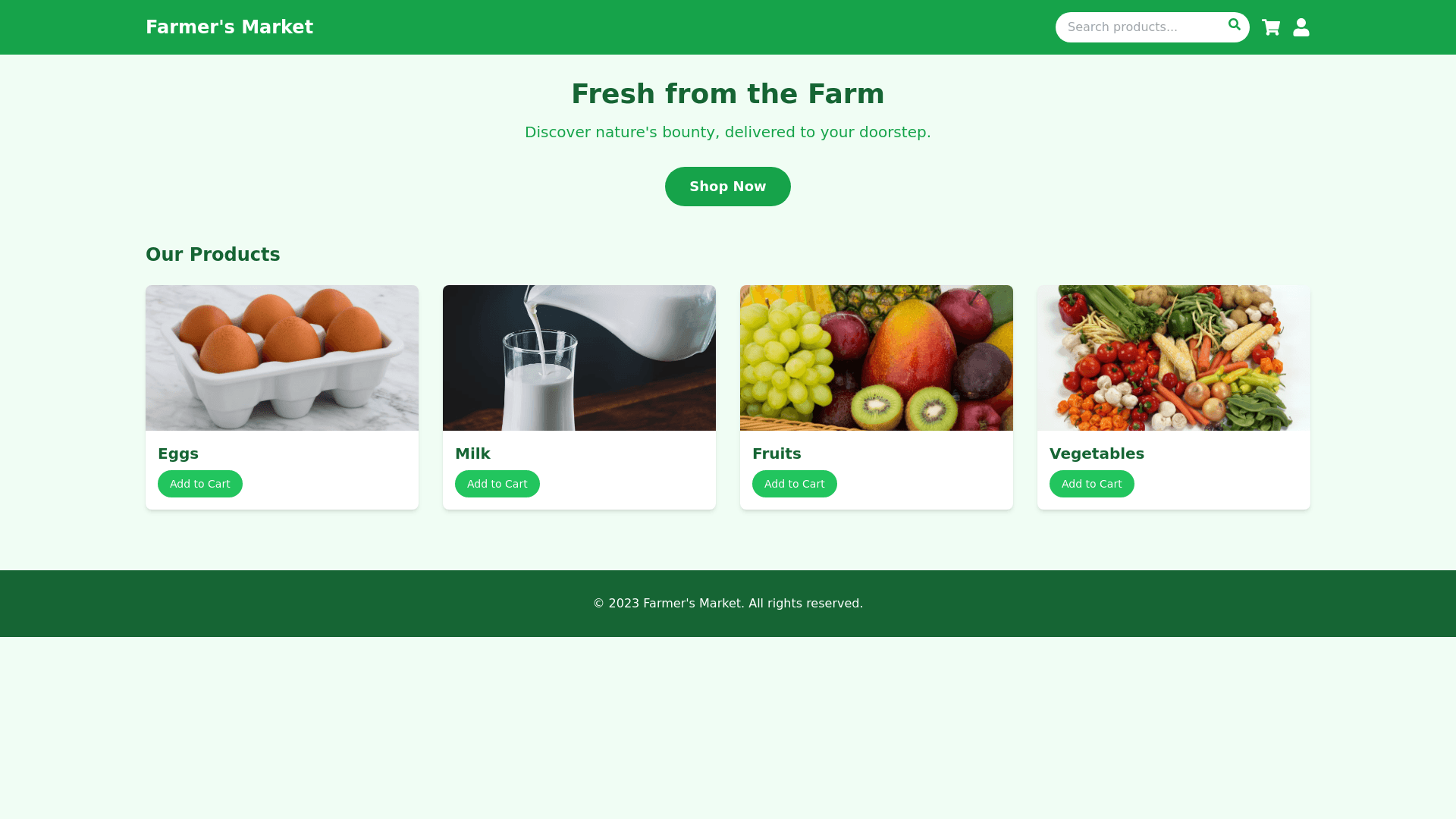Open the Fruits product image
Viewport: 1456px width, 819px height.
point(877,358)
